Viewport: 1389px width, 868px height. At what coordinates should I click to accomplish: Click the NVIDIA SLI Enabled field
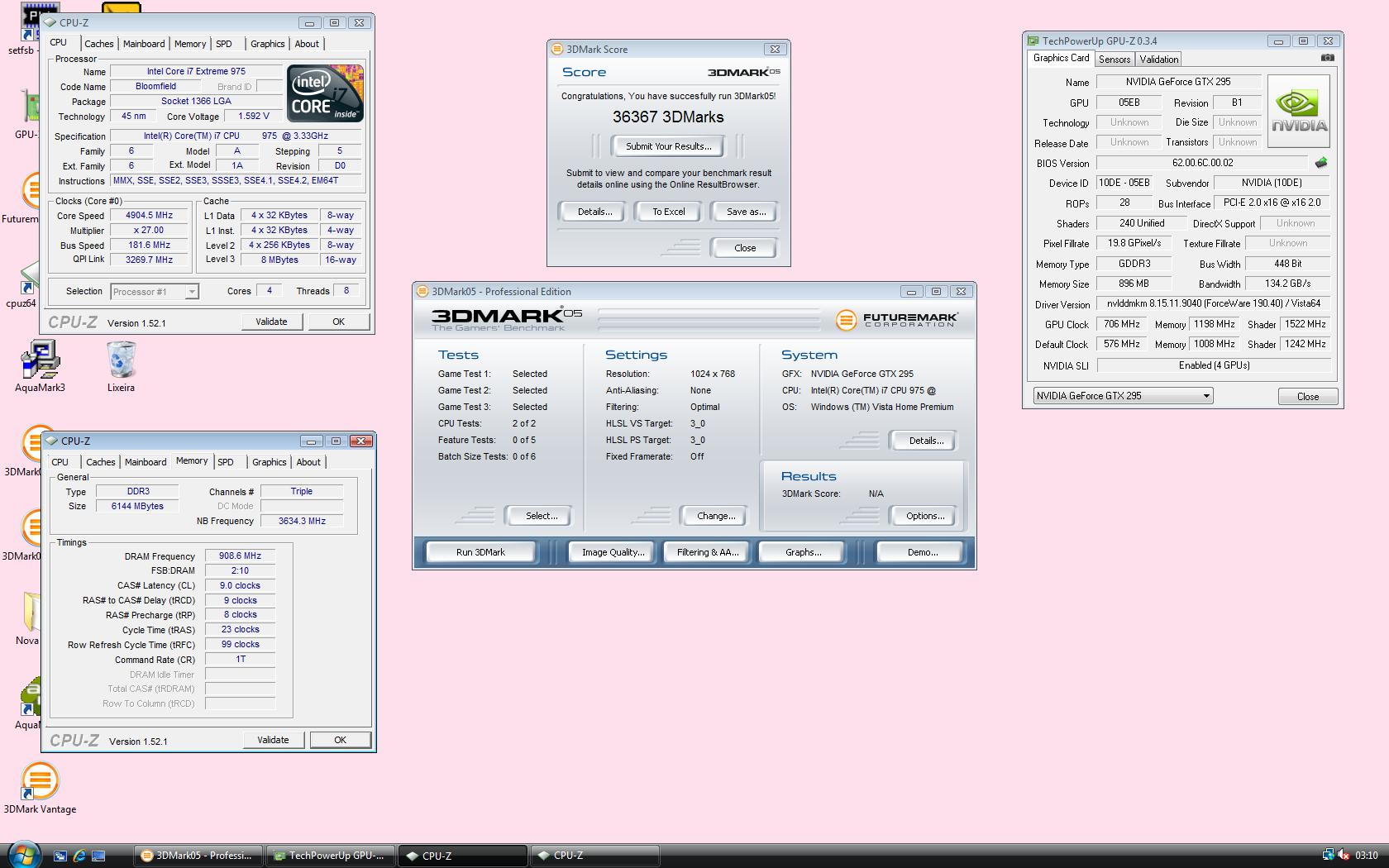click(x=1214, y=365)
